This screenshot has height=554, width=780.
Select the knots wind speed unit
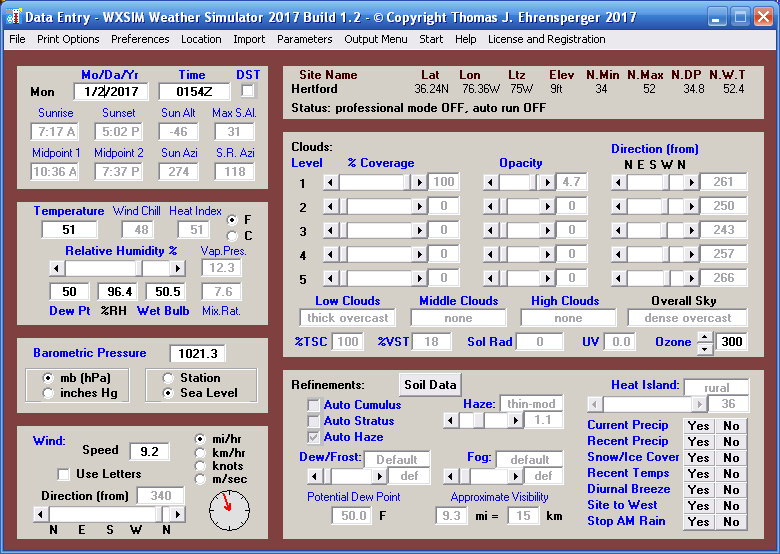pyautogui.click(x=201, y=466)
